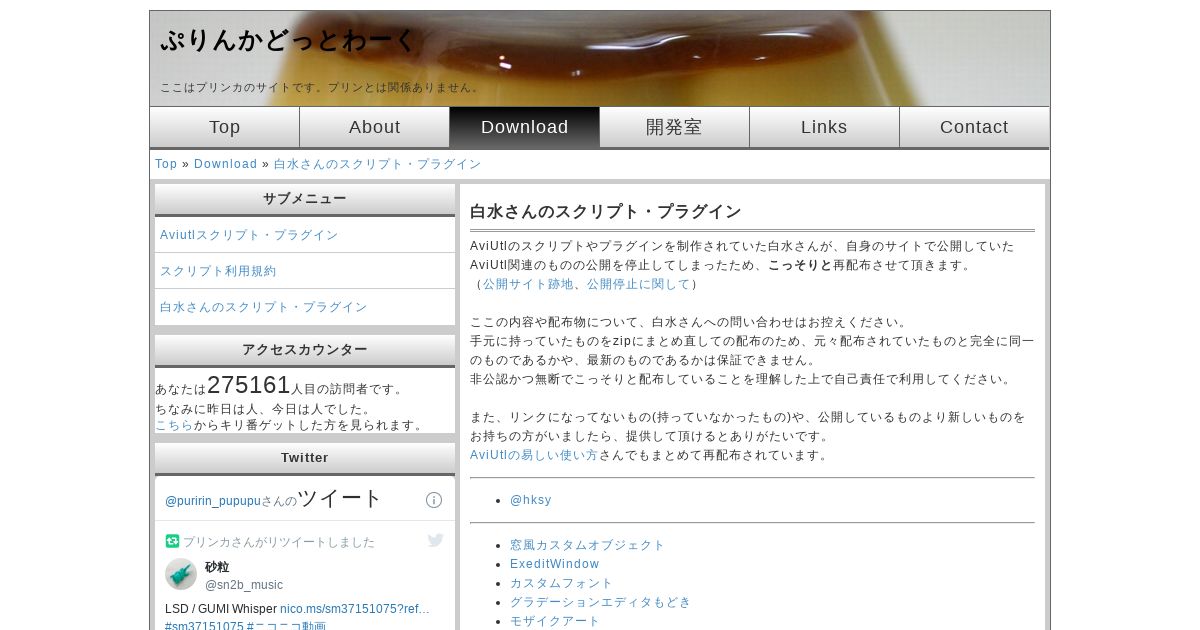Click the プリンカさんがリツイートしました text
The height and width of the screenshot is (630, 1200).
coord(279,542)
